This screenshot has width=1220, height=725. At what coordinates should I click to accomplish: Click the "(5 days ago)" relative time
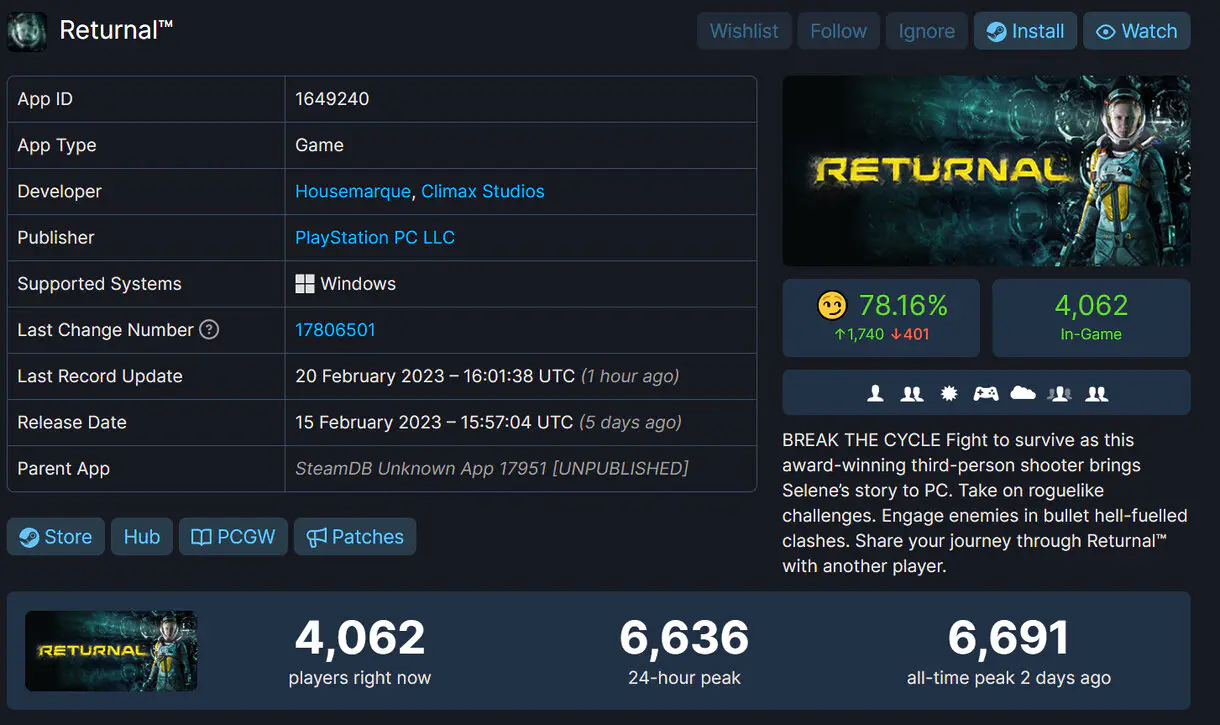tap(631, 422)
